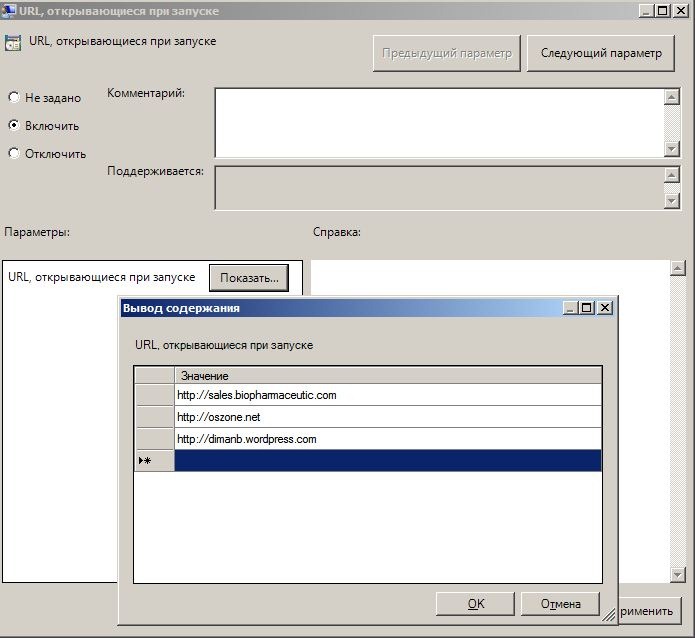The image size is (695, 638).
Task: Select the http://sales.biopharmaceutic.com value cell
Action: (x=388, y=395)
